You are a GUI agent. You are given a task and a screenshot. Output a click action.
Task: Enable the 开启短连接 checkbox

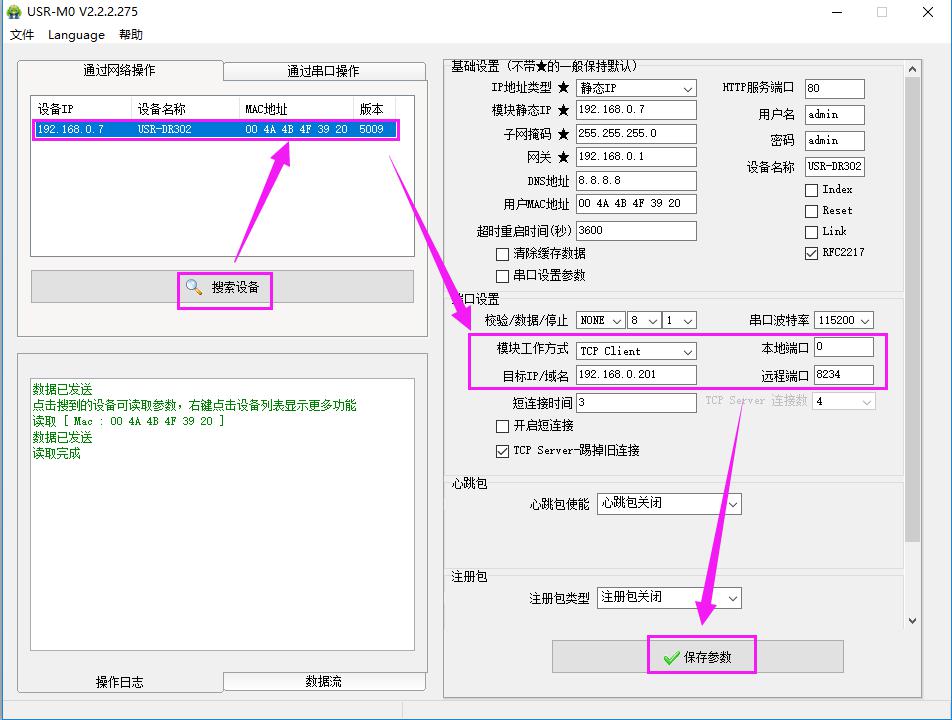503,426
